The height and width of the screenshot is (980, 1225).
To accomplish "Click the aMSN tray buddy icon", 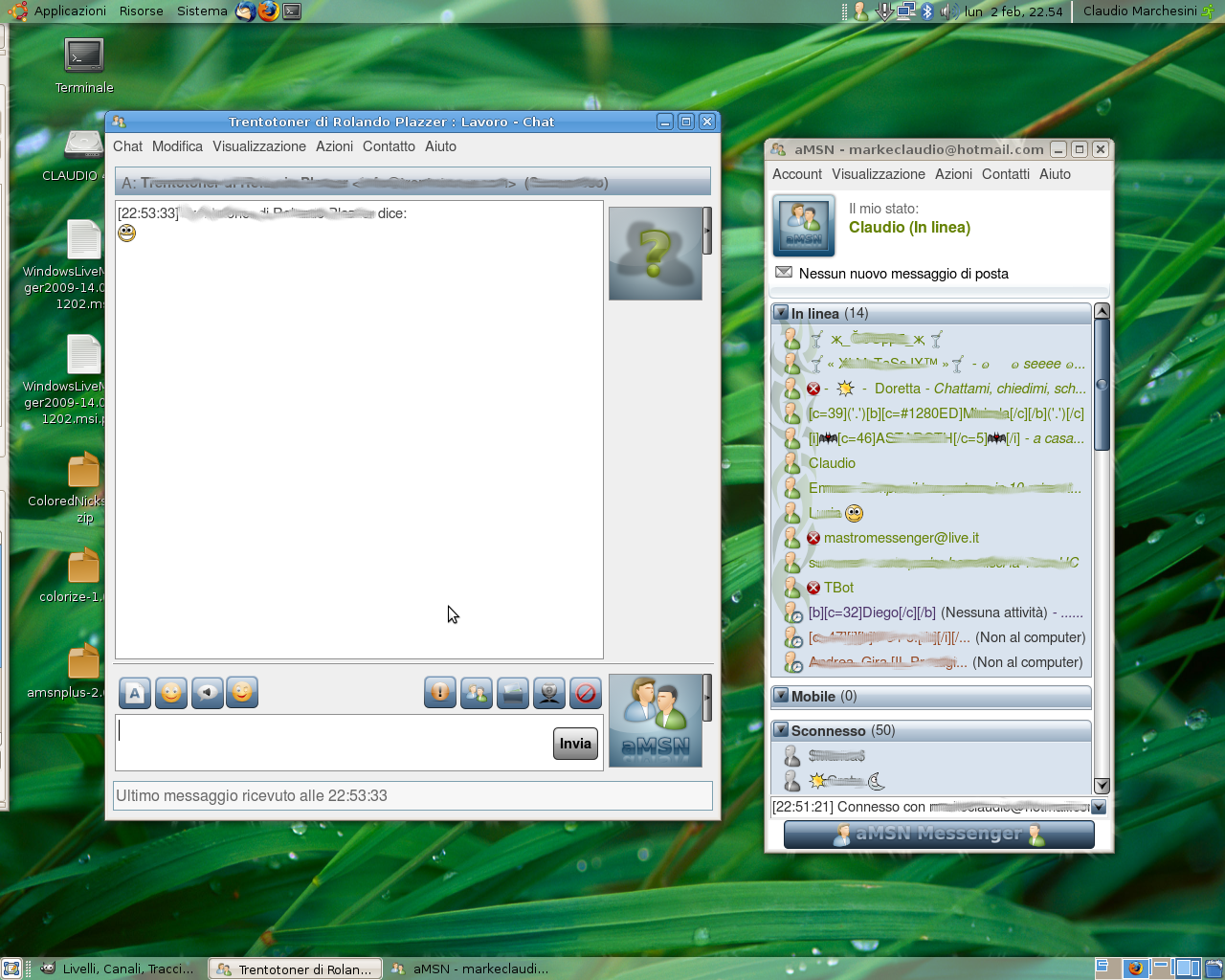I will click(860, 11).
